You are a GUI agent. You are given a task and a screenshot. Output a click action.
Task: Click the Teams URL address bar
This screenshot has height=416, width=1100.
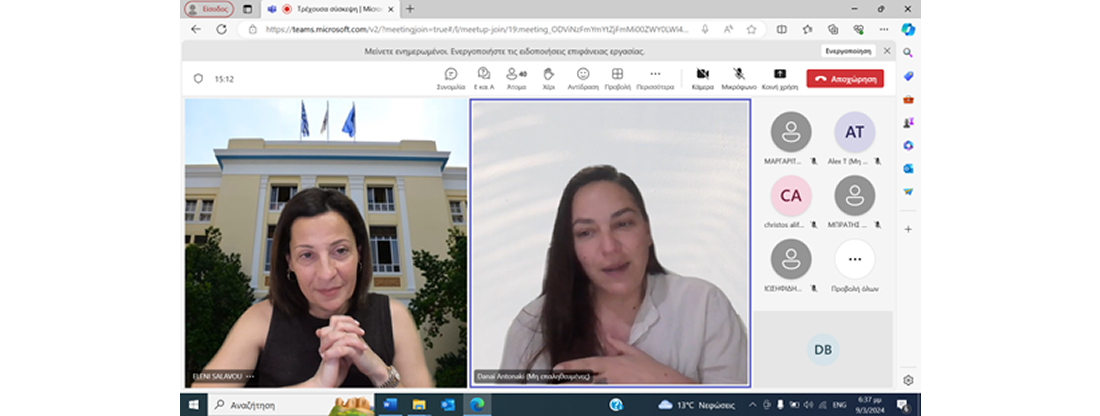[x=477, y=29]
